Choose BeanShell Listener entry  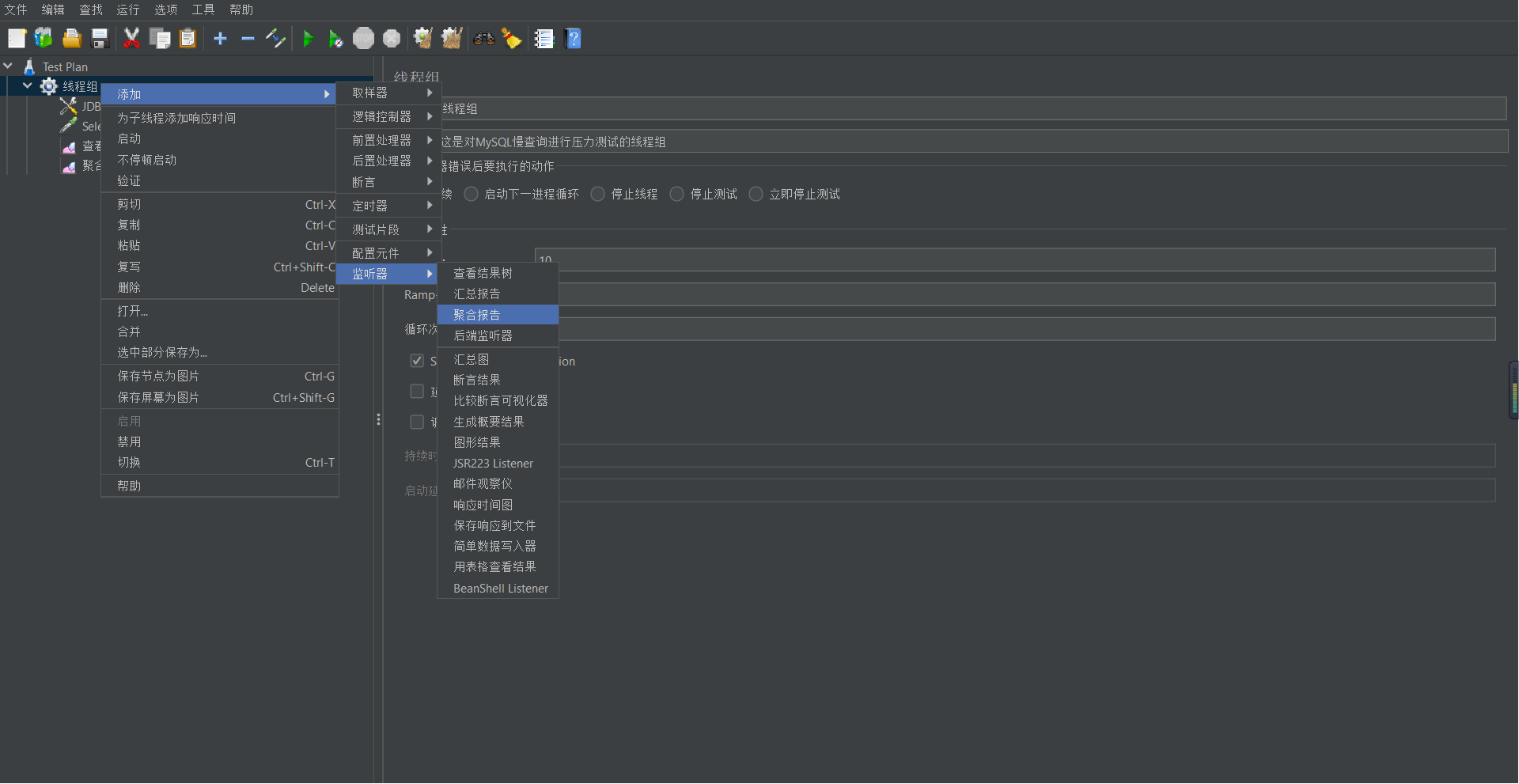[498, 589]
